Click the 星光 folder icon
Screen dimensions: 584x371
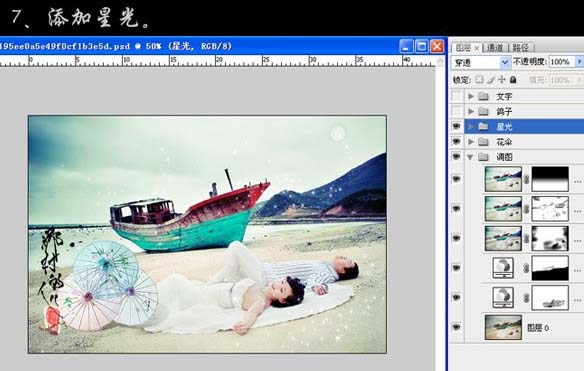point(483,127)
